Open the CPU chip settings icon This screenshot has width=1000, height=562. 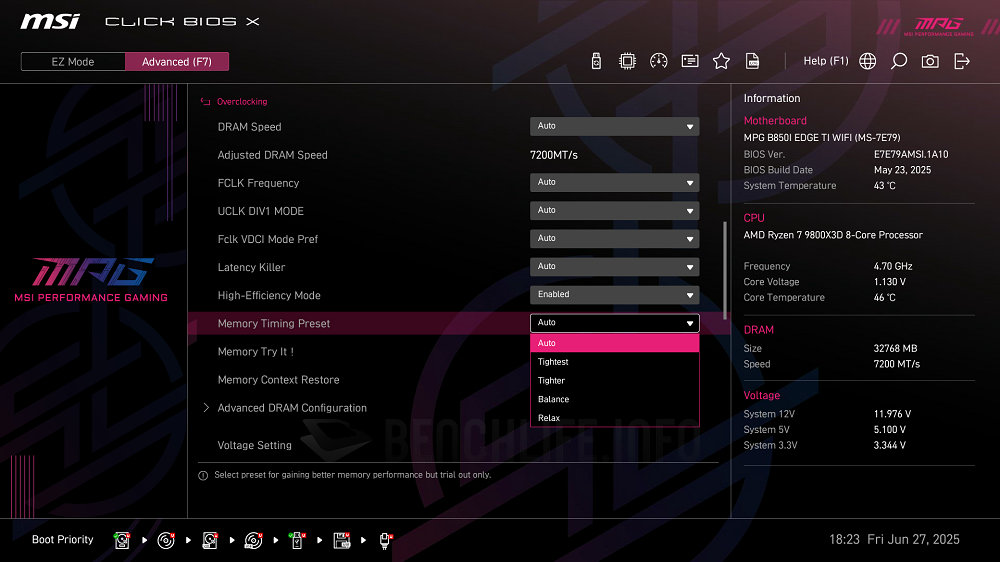click(x=628, y=61)
